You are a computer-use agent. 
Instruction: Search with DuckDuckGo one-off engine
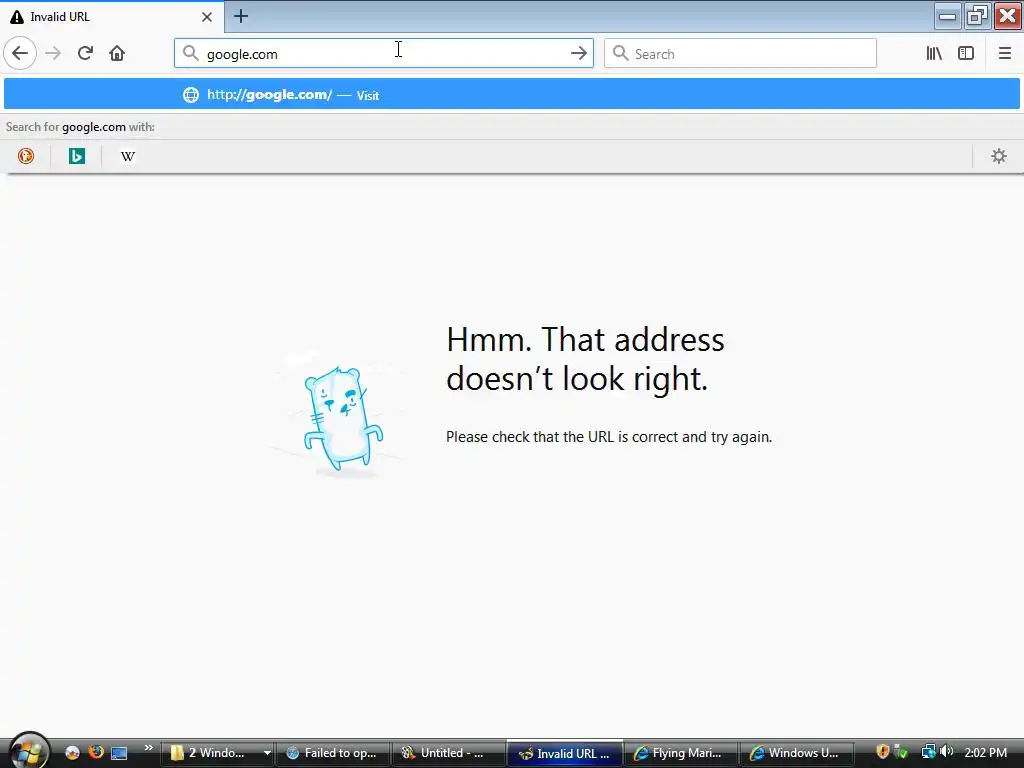[x=26, y=156]
